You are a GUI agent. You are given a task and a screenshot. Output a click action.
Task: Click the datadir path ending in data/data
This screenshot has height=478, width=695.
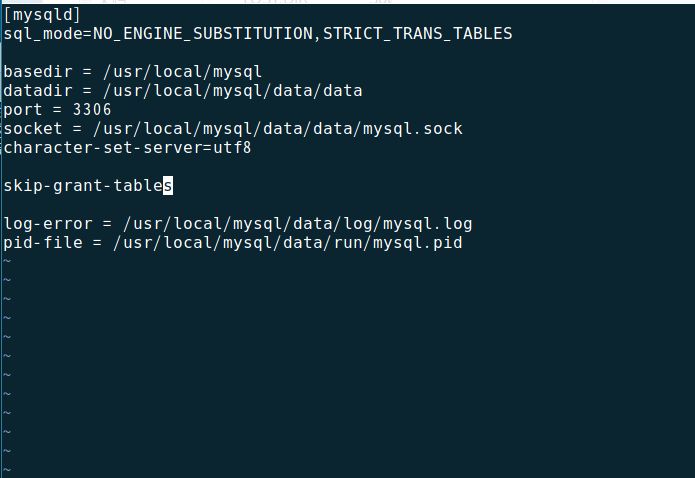point(233,91)
